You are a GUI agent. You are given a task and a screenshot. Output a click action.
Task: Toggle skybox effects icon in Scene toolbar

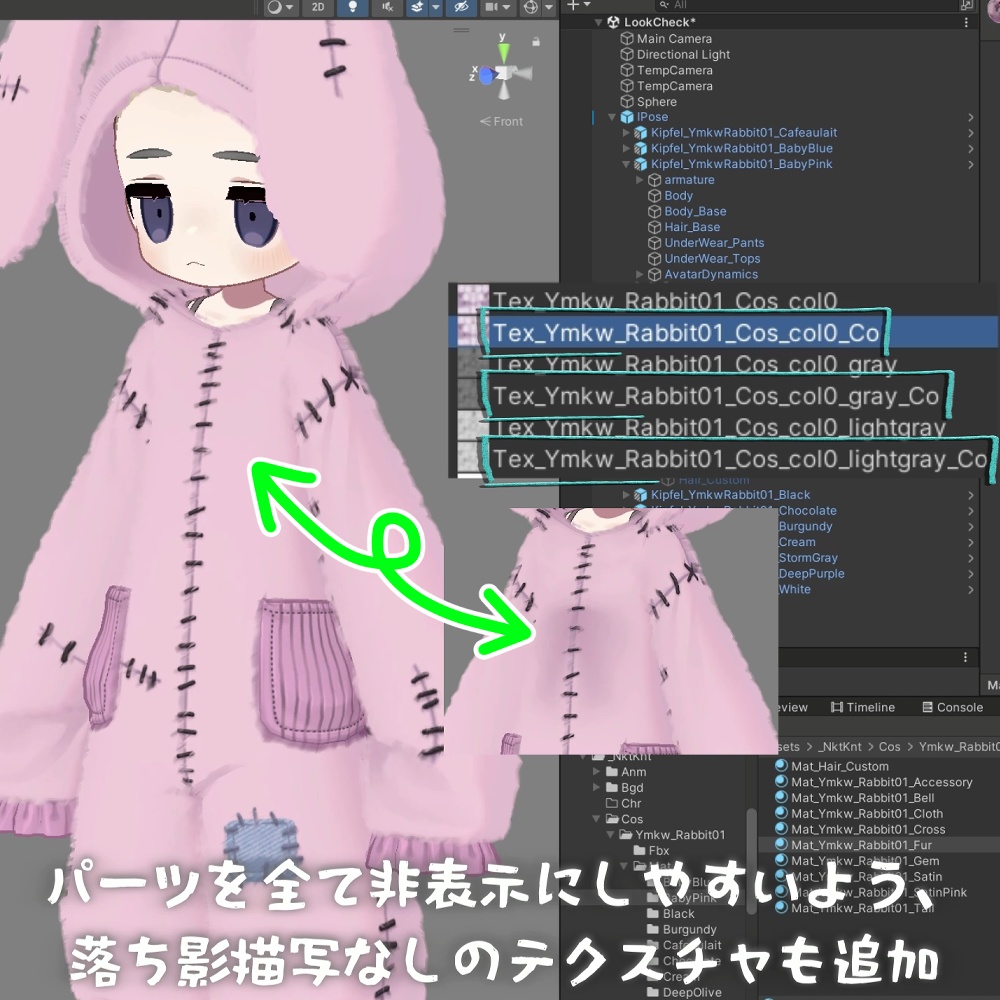pyautogui.click(x=417, y=7)
